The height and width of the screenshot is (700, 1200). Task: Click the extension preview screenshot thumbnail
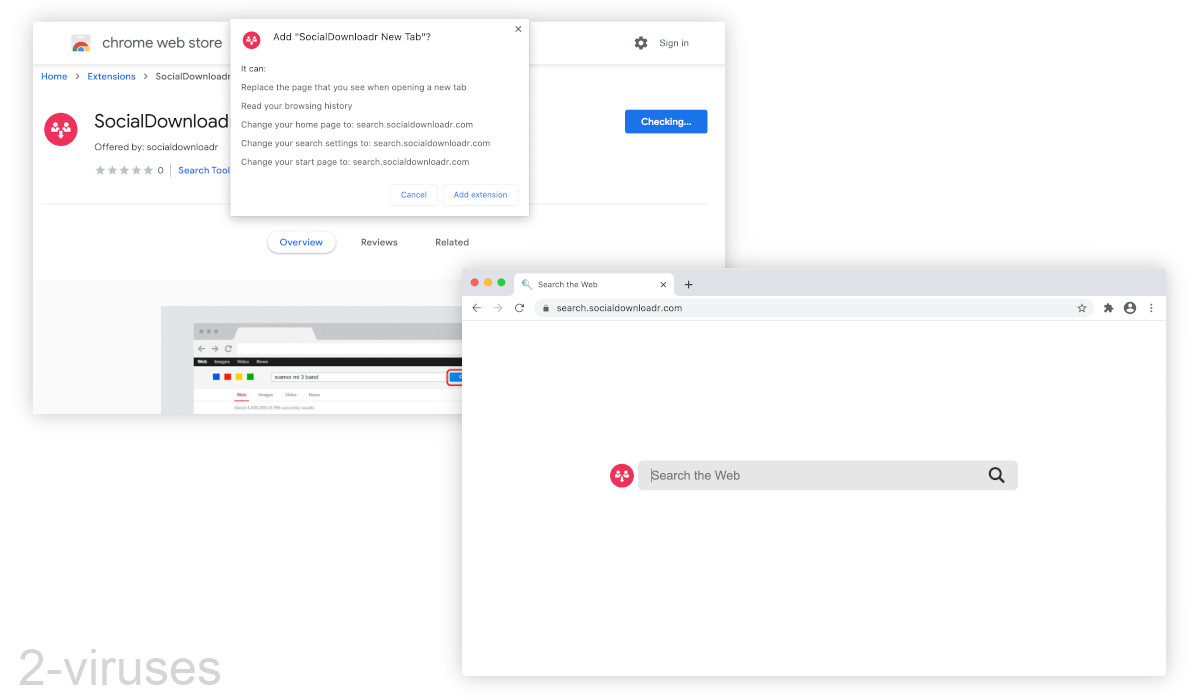pyautogui.click(x=312, y=360)
